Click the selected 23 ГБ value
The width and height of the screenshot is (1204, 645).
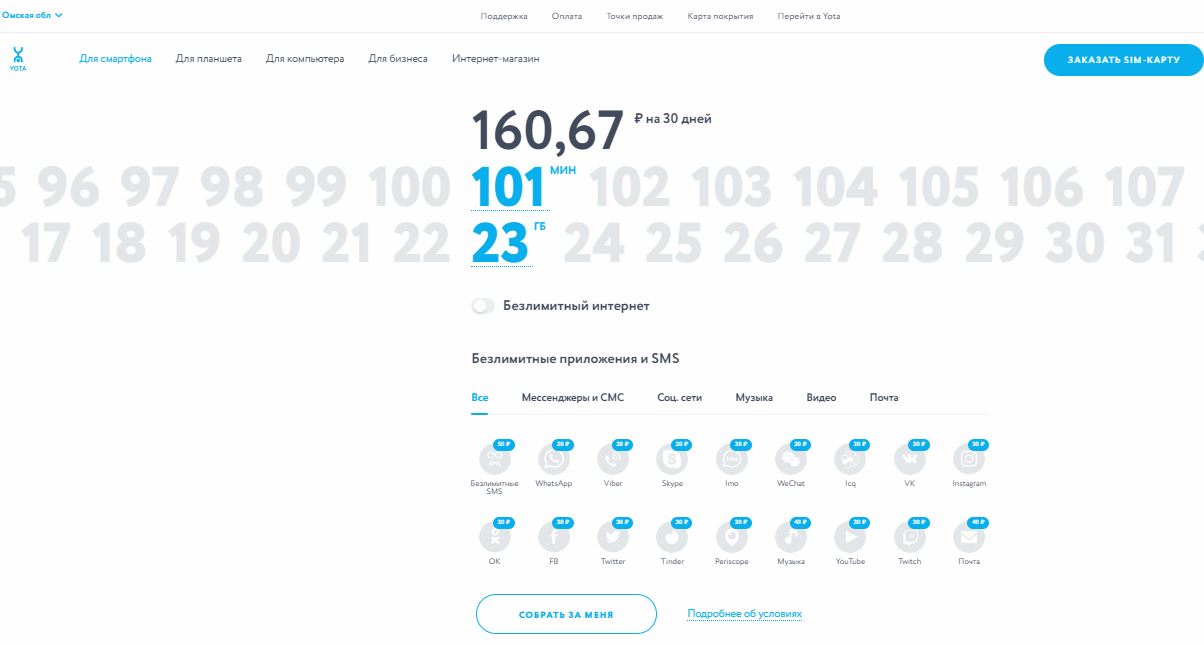(x=500, y=243)
